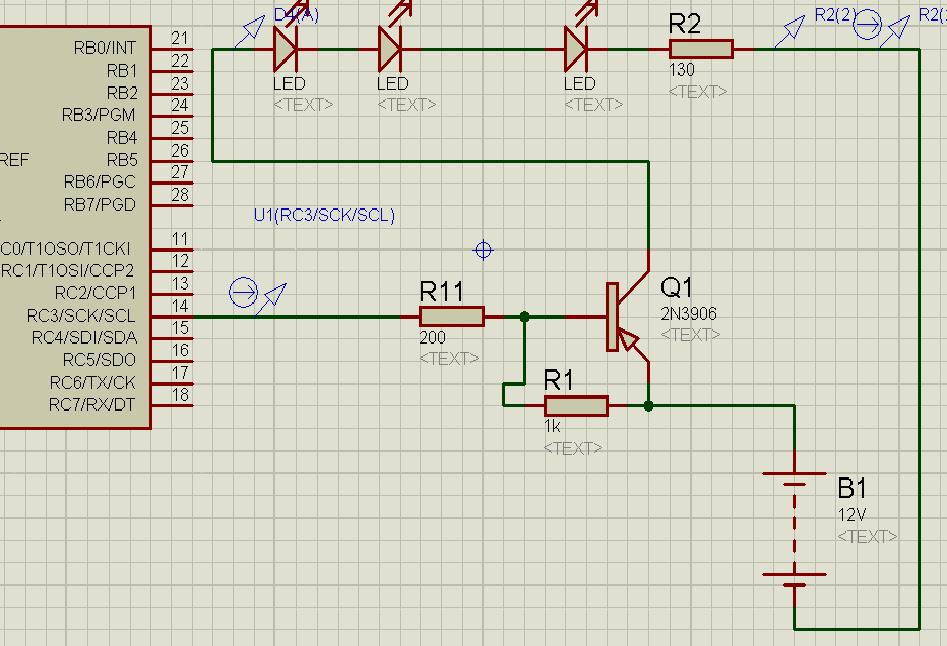The width and height of the screenshot is (947, 646).
Task: Click pin 18 RC7/RX/DT on the microcontroller
Action: [93, 404]
